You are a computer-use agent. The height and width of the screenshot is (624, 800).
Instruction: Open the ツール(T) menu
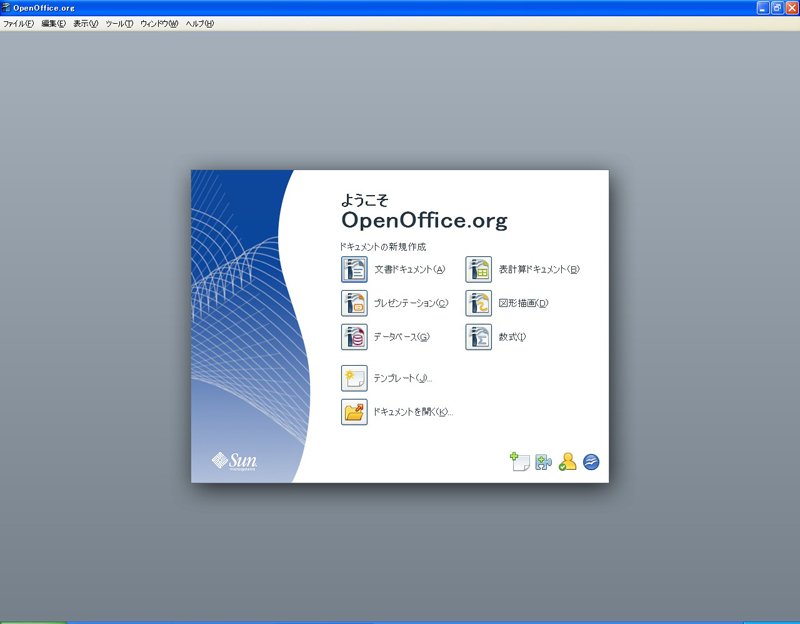(119, 23)
